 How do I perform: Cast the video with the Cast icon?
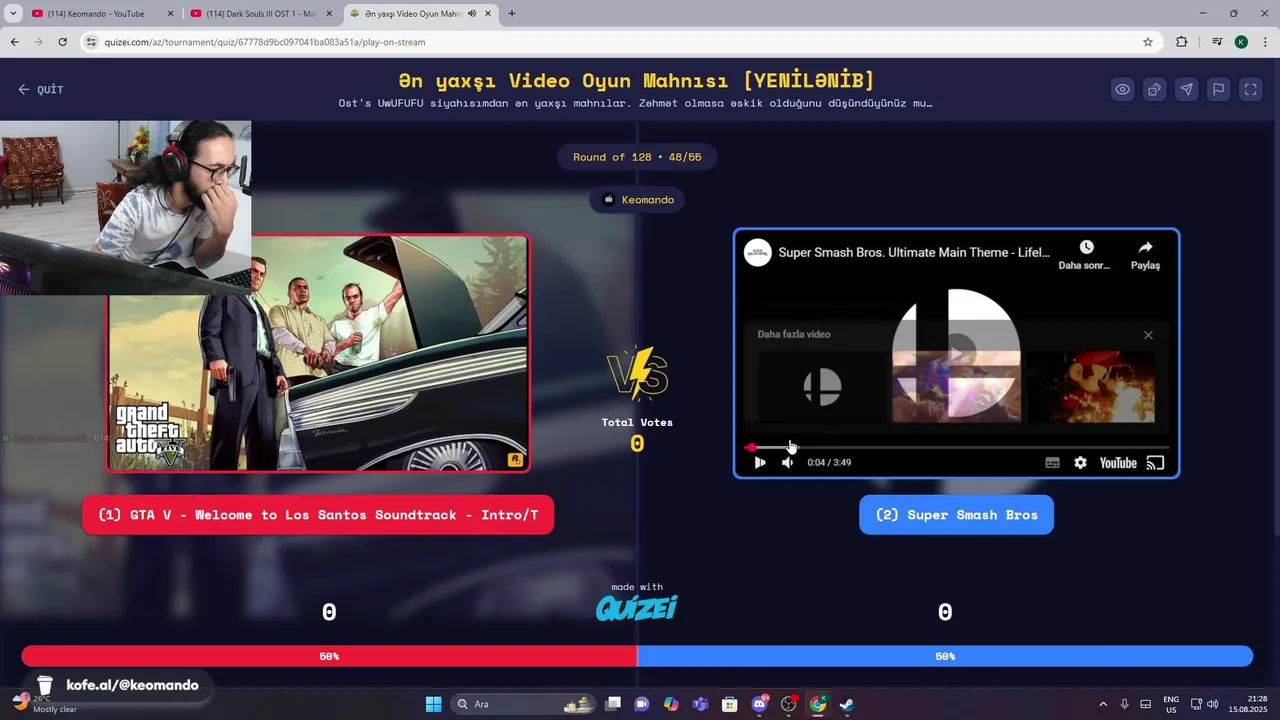pyautogui.click(x=1155, y=462)
